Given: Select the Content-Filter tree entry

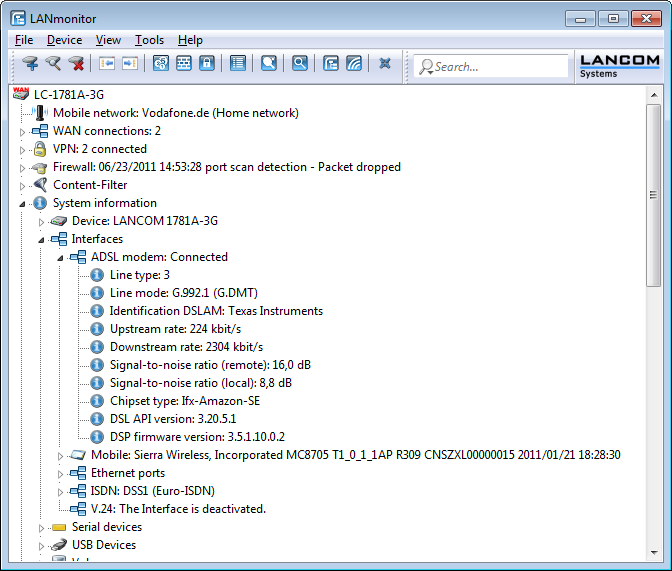Looking at the screenshot, I should click(x=90, y=185).
